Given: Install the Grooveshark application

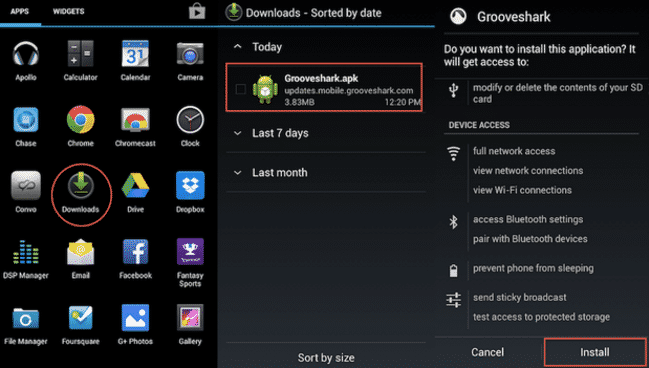Looking at the screenshot, I should click(x=595, y=352).
